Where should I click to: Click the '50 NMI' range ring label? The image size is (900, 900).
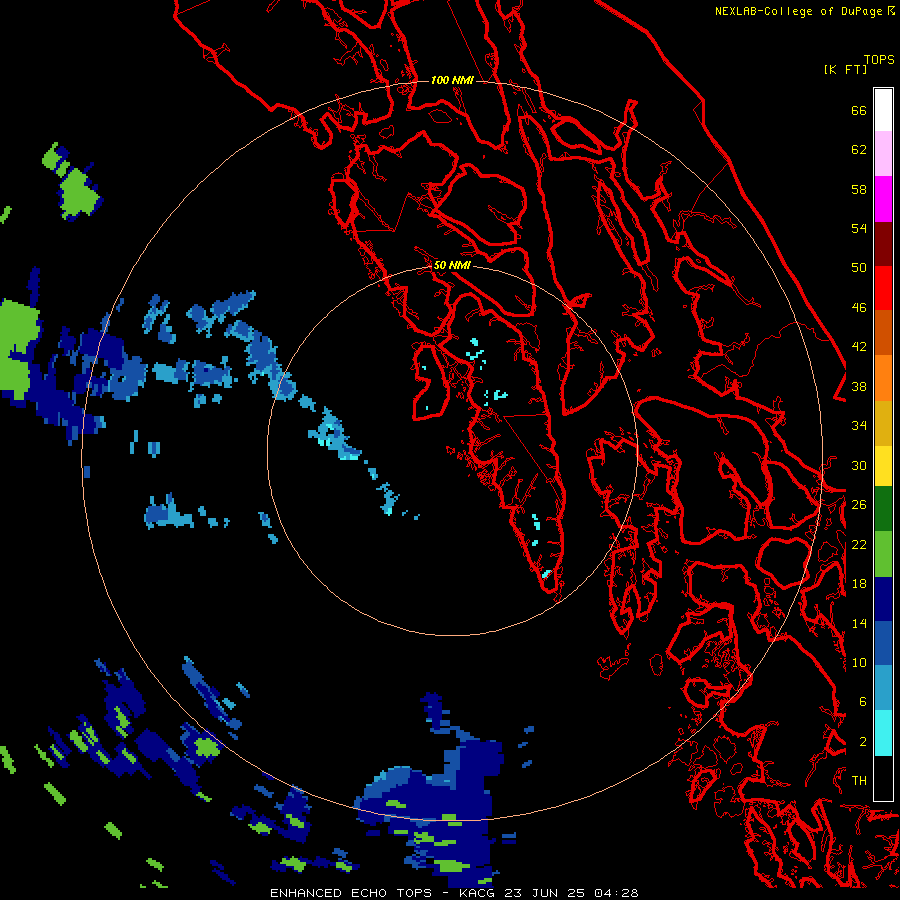tap(452, 265)
